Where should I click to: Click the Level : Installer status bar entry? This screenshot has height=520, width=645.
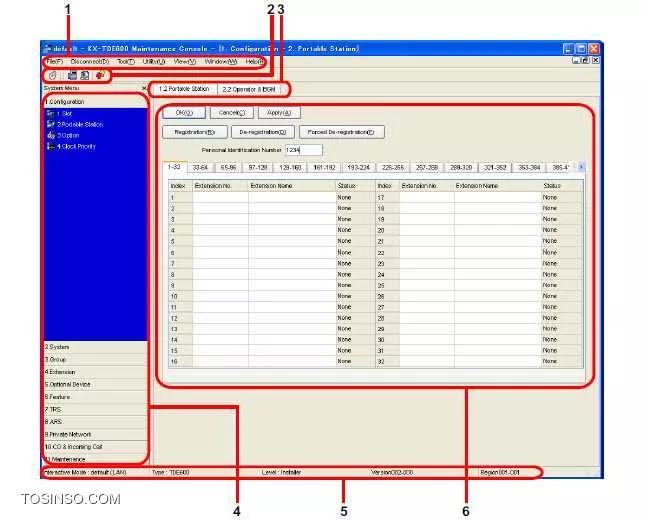[x=281, y=472]
